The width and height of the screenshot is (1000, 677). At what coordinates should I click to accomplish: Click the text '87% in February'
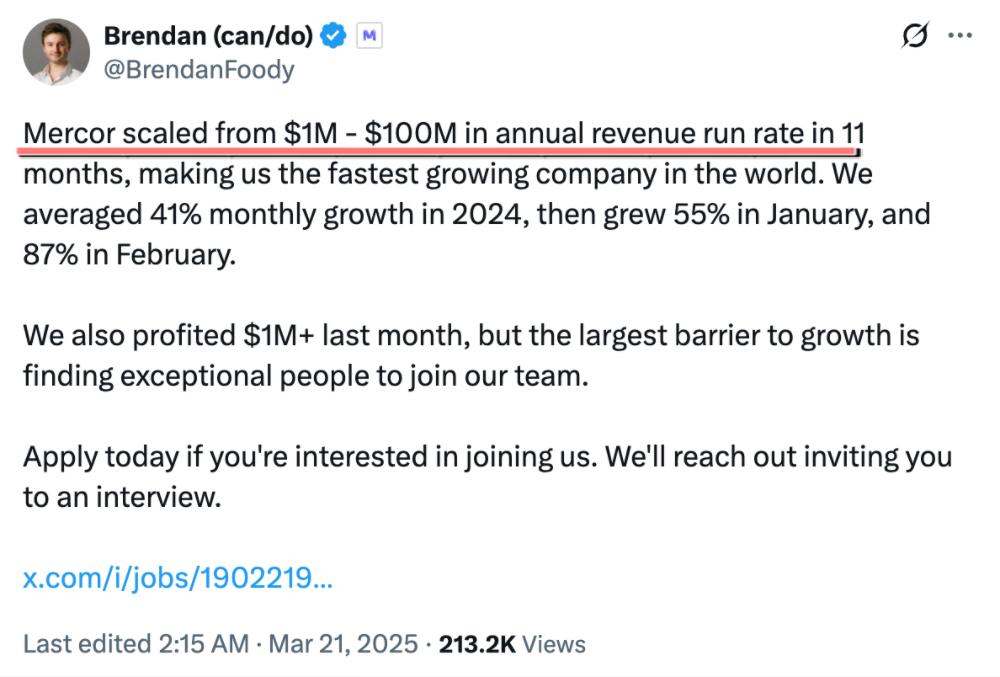point(130,253)
